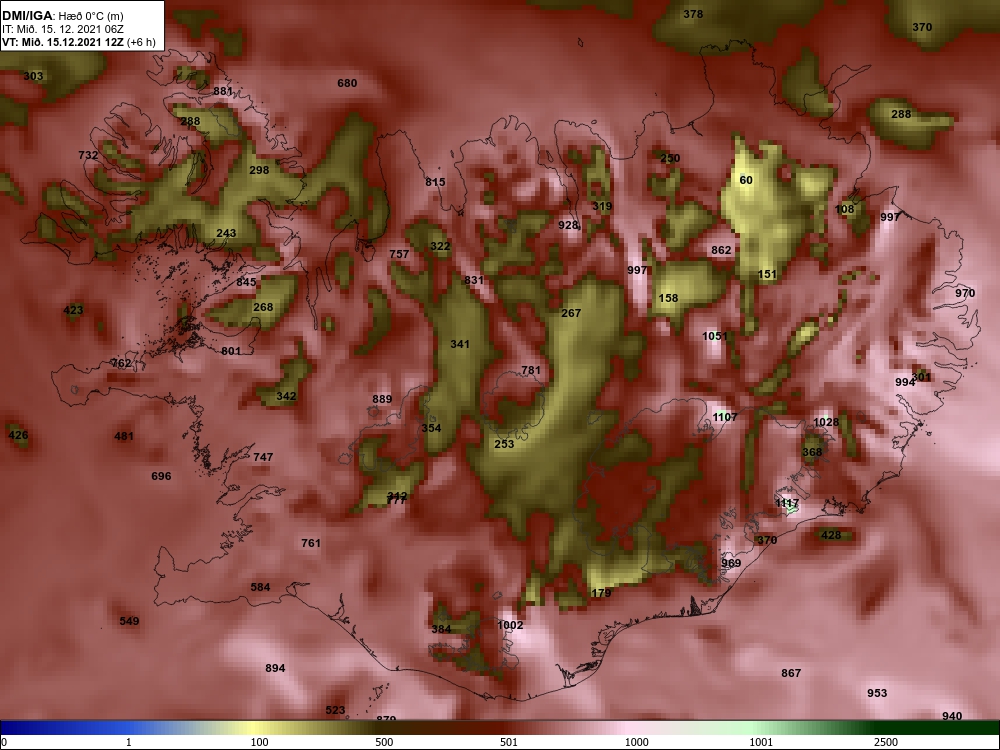
Task: Click the valid time line 'VT: Mið. 15.12.2021 12Z (+6 h)'
Action: pos(79,42)
